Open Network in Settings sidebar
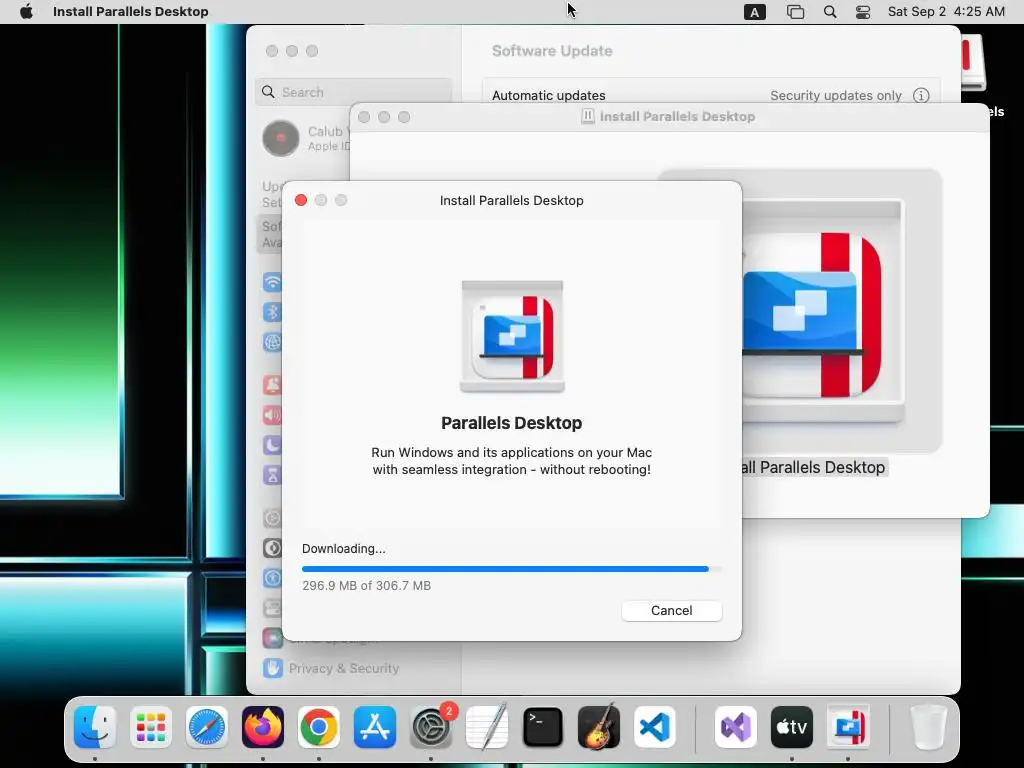 (272, 342)
